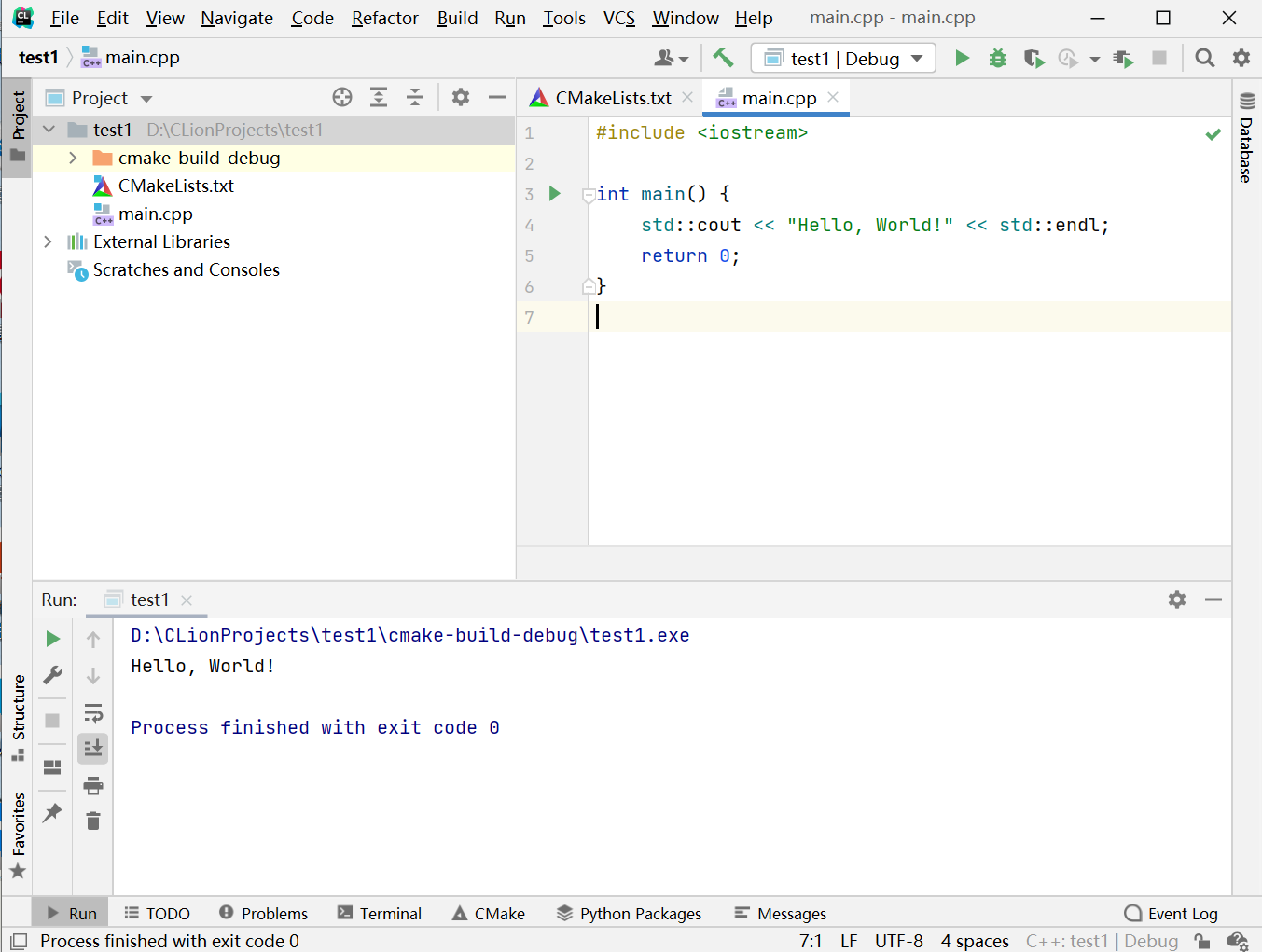This screenshot has height=952, width=1262.
Task: Open the Project view dropdown arrow
Action: (x=146, y=98)
